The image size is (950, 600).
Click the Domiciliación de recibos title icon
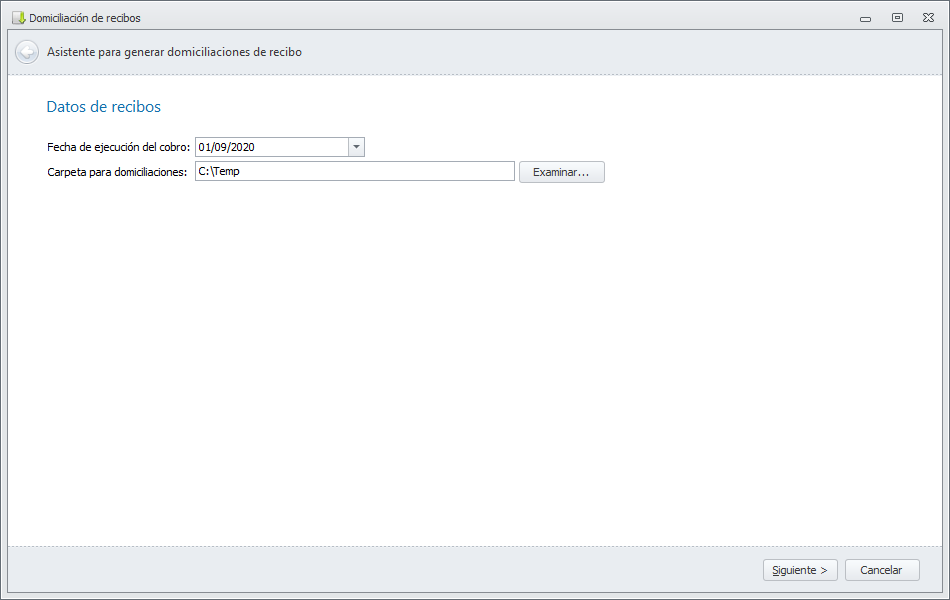point(18,18)
